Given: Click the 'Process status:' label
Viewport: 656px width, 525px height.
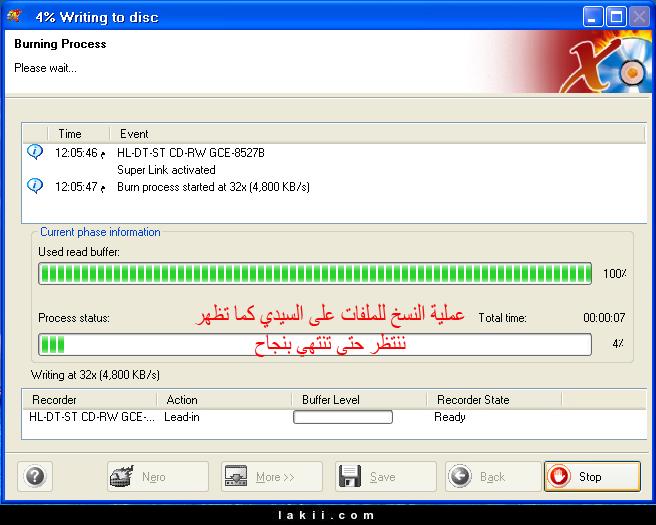Looking at the screenshot, I should pos(74,318).
